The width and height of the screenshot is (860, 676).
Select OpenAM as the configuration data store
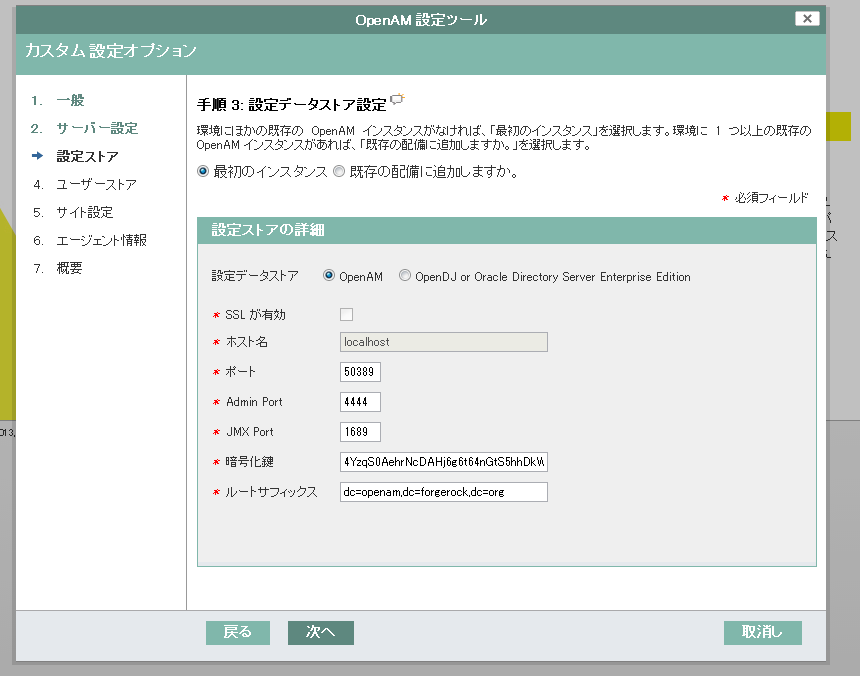click(328, 277)
